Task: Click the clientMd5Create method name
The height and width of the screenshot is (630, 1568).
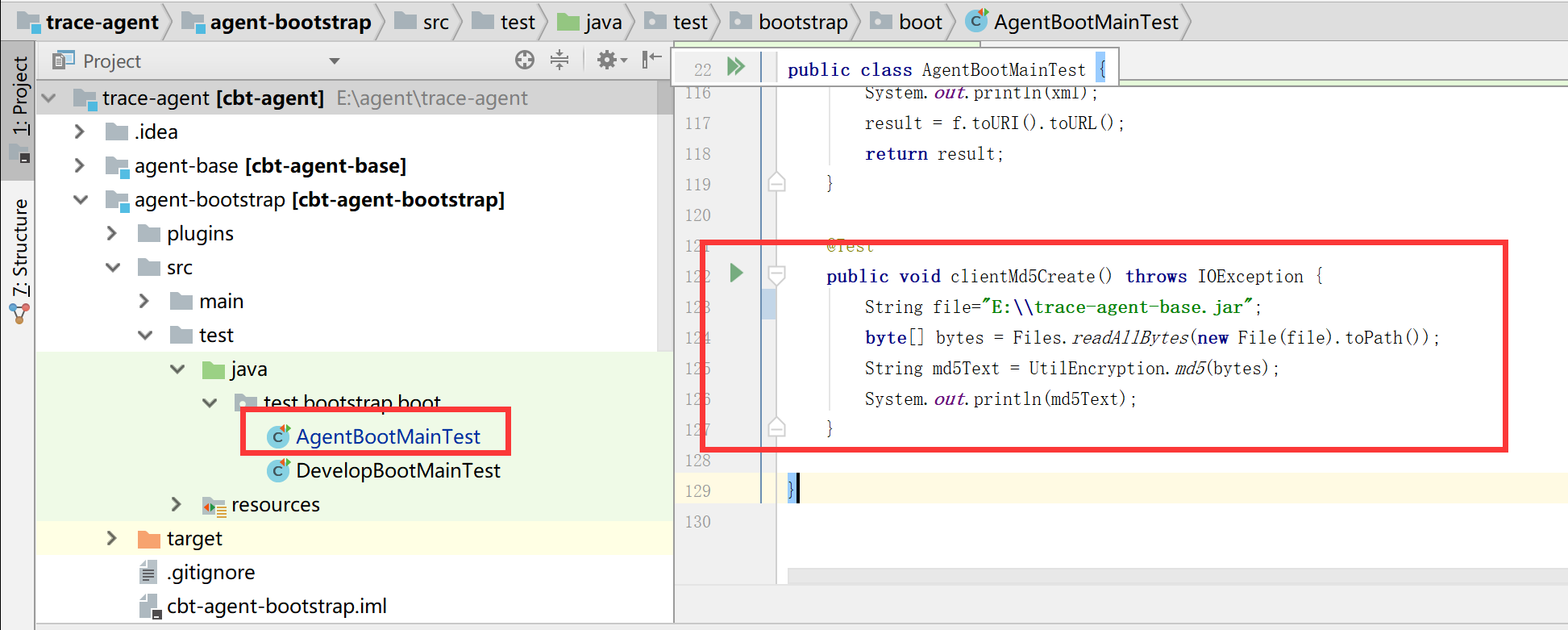Action: [x=1022, y=276]
